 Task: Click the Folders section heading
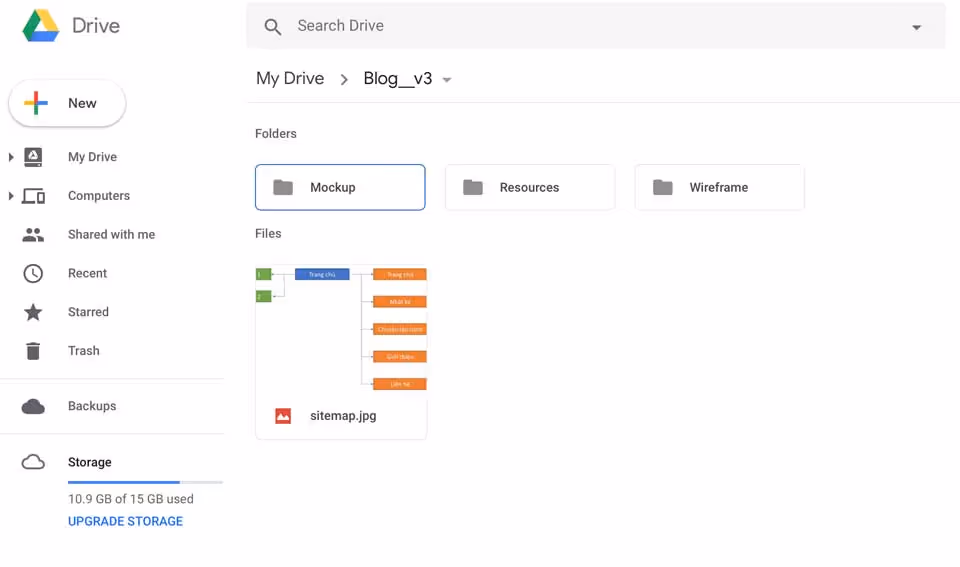click(276, 133)
